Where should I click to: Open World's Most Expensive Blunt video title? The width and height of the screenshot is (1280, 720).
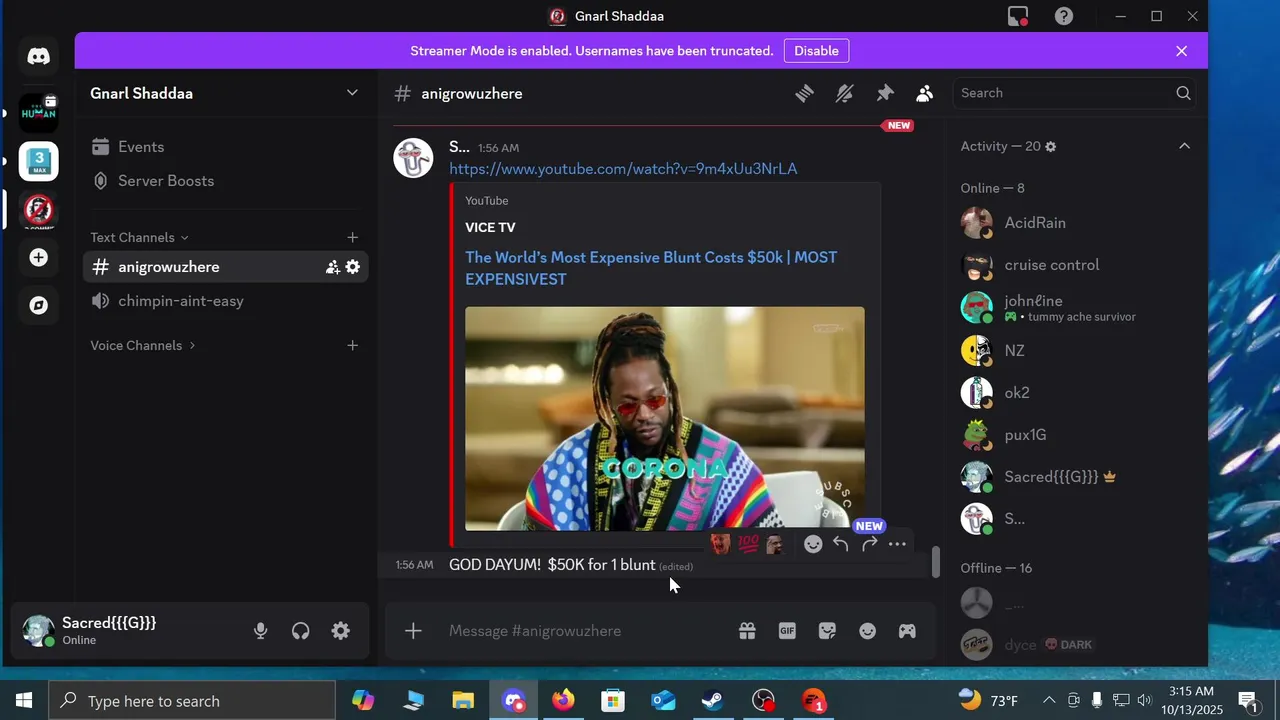[651, 268]
